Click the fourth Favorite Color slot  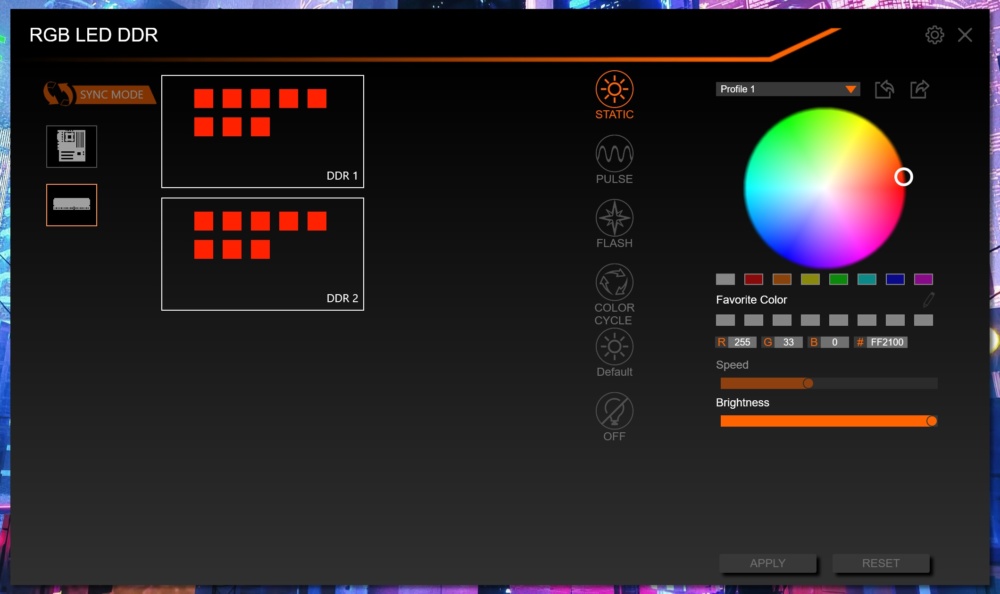click(810, 320)
